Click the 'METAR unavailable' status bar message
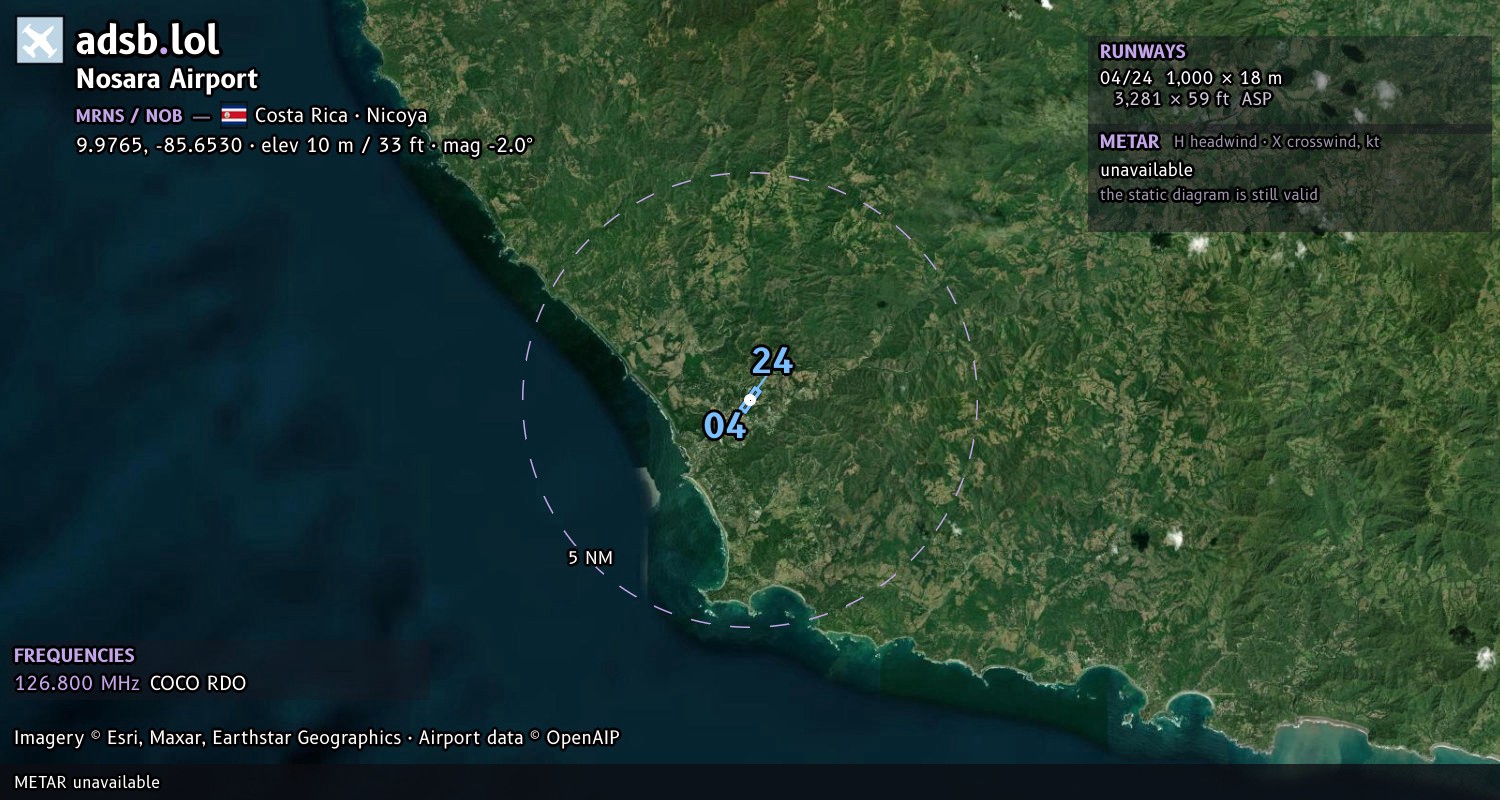Viewport: 1500px width, 800px height. coord(87,782)
